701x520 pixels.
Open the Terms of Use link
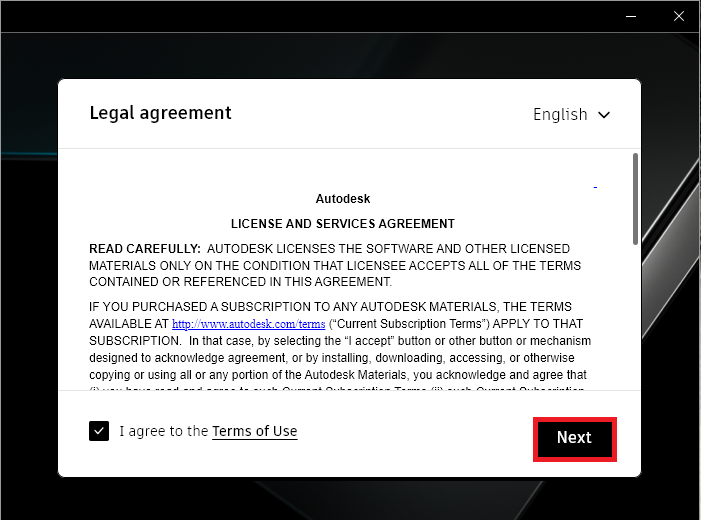pyautogui.click(x=254, y=431)
